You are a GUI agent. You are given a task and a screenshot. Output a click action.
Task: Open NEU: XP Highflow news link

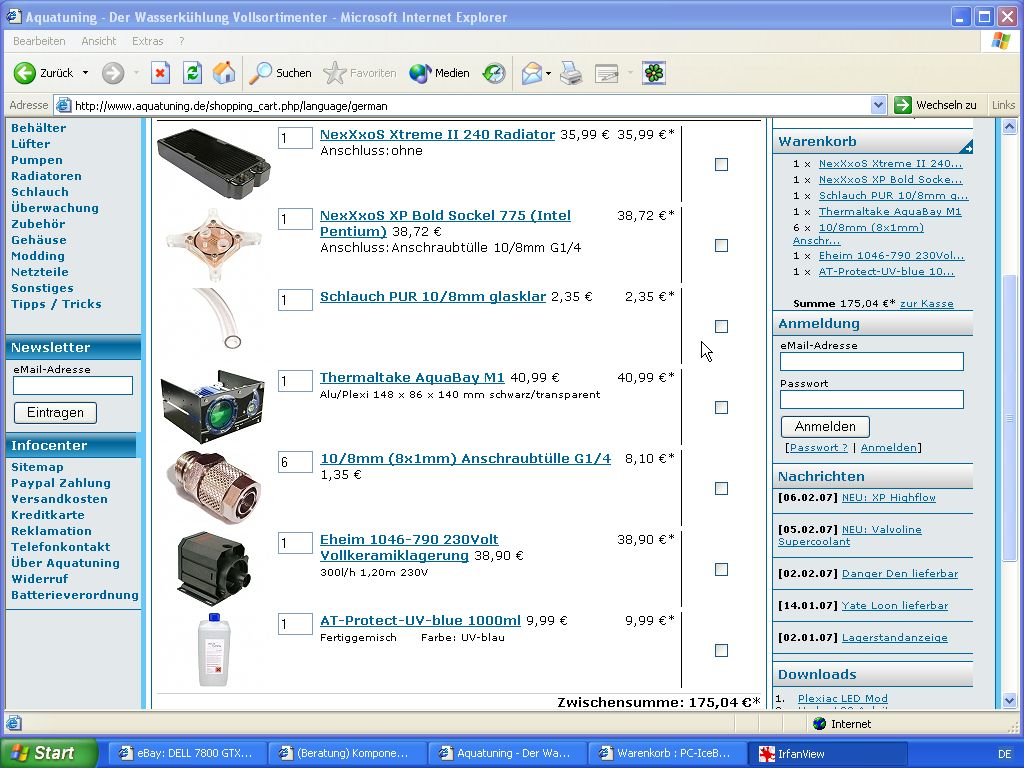coord(889,498)
